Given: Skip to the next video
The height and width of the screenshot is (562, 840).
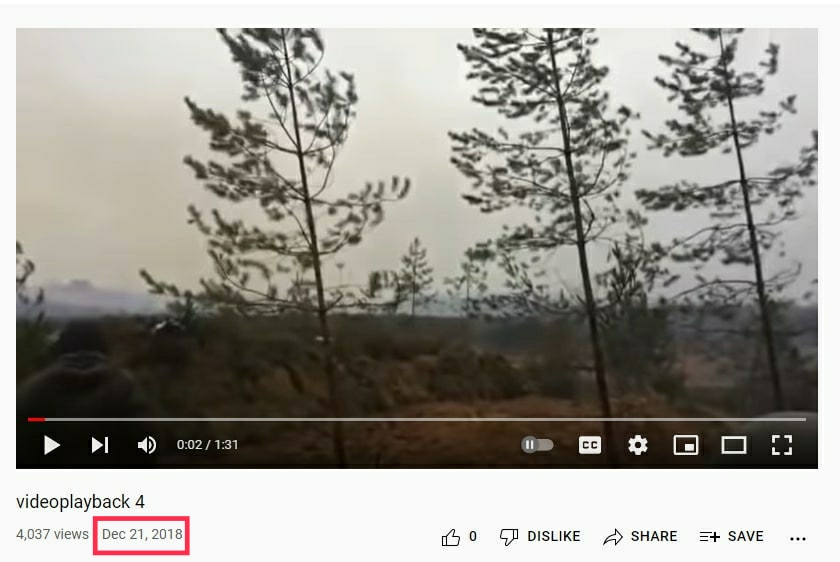Looking at the screenshot, I should tap(100, 445).
